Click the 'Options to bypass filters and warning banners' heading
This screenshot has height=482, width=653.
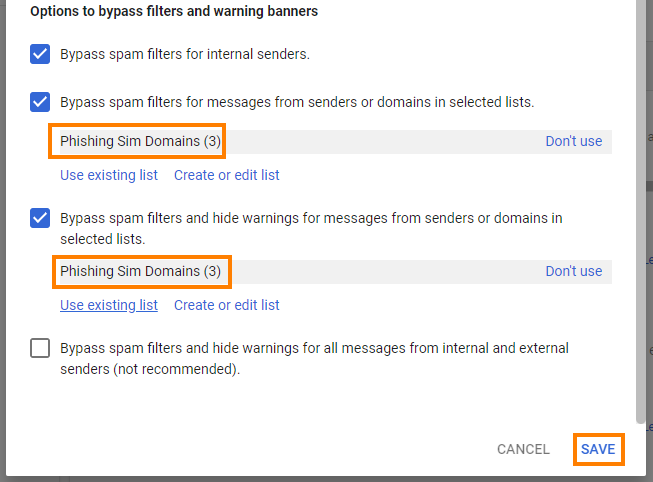[174, 11]
